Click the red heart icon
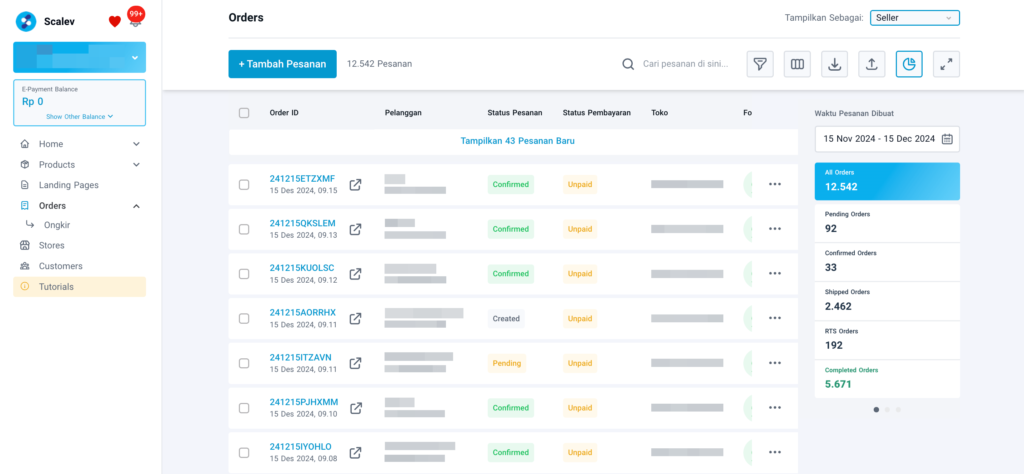The height and width of the screenshot is (474, 1024). pyautogui.click(x=115, y=22)
